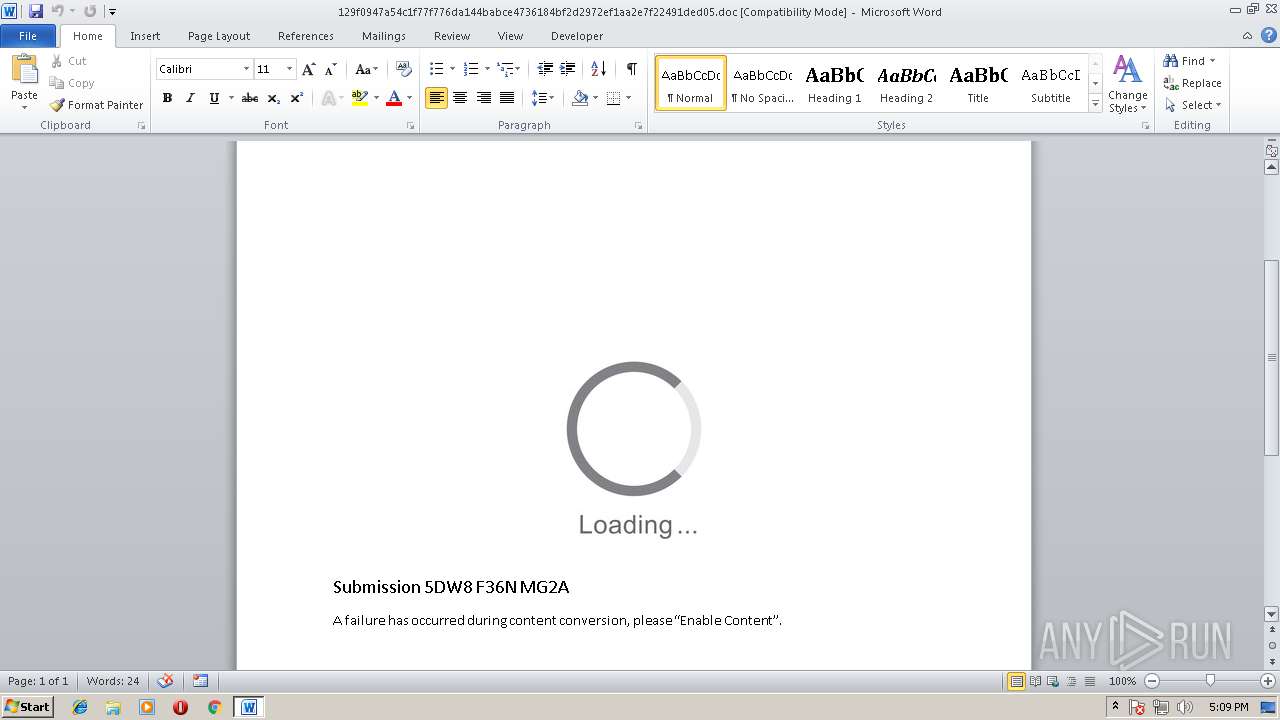
Task: Open the Replace dialog
Action: click(1192, 83)
